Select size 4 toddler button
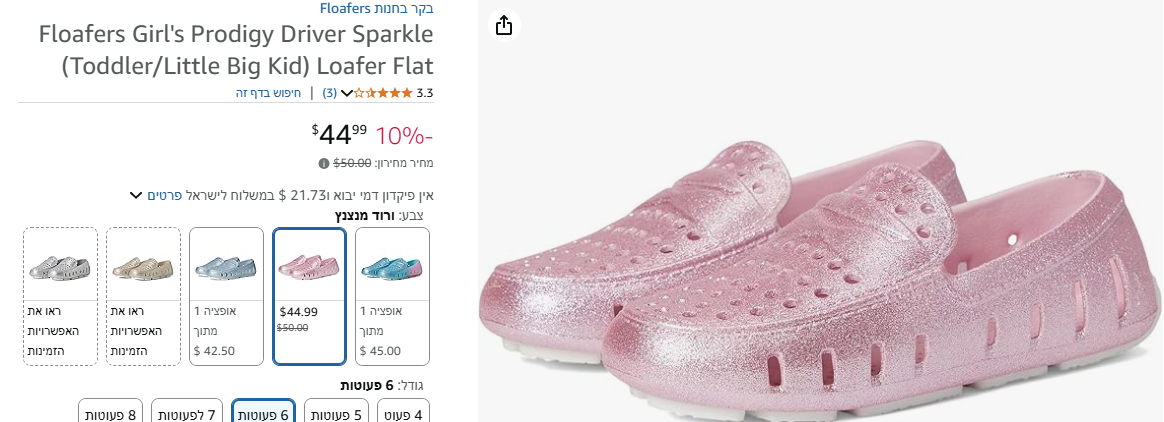Viewport: 1164px width, 422px height. 404,413
